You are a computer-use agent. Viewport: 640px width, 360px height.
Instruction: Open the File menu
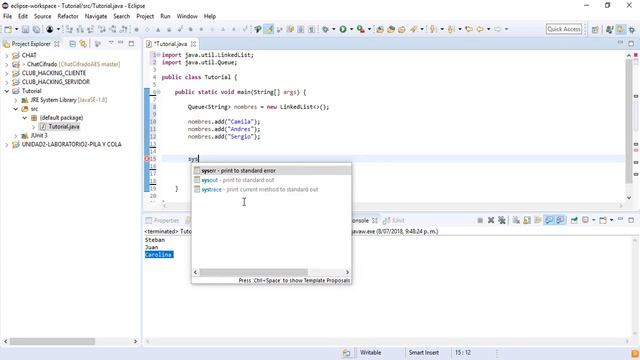(x=8, y=16)
